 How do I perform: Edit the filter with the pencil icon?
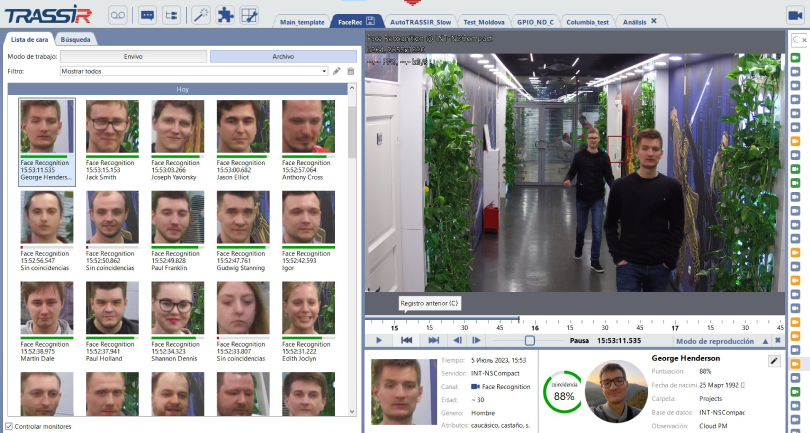pos(337,71)
